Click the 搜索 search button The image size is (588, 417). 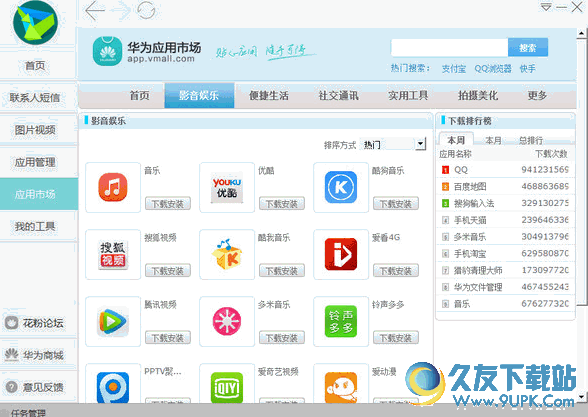pyautogui.click(x=528, y=48)
